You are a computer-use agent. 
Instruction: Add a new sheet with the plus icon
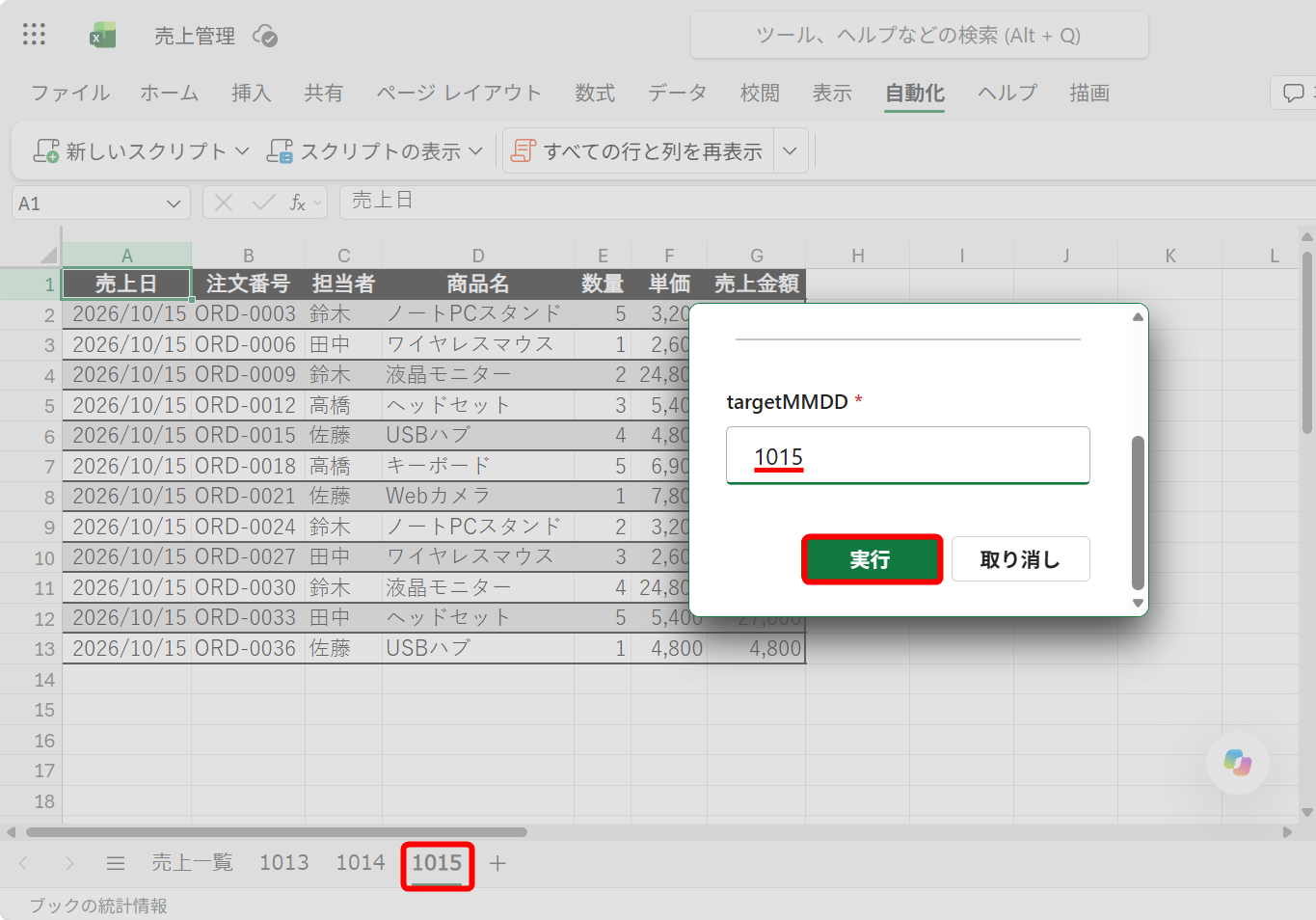(x=497, y=863)
